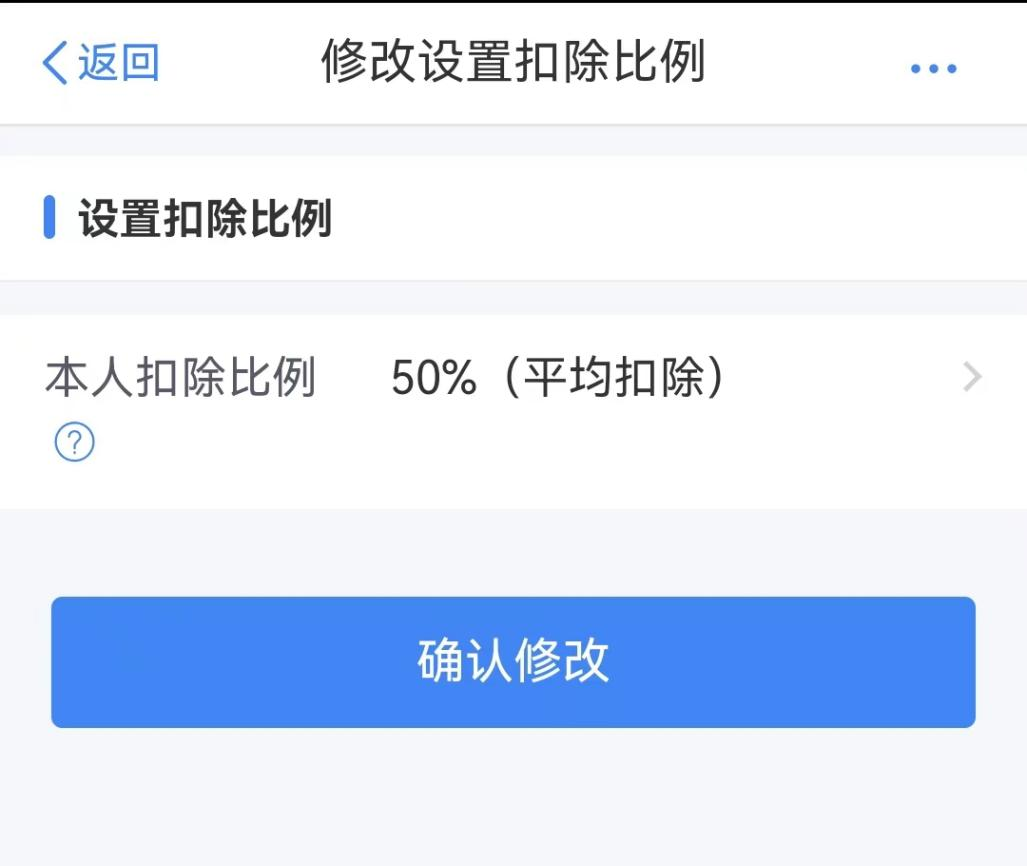Tap the 设置扣除比例 section header
1027x866 pixels.
tap(205, 219)
